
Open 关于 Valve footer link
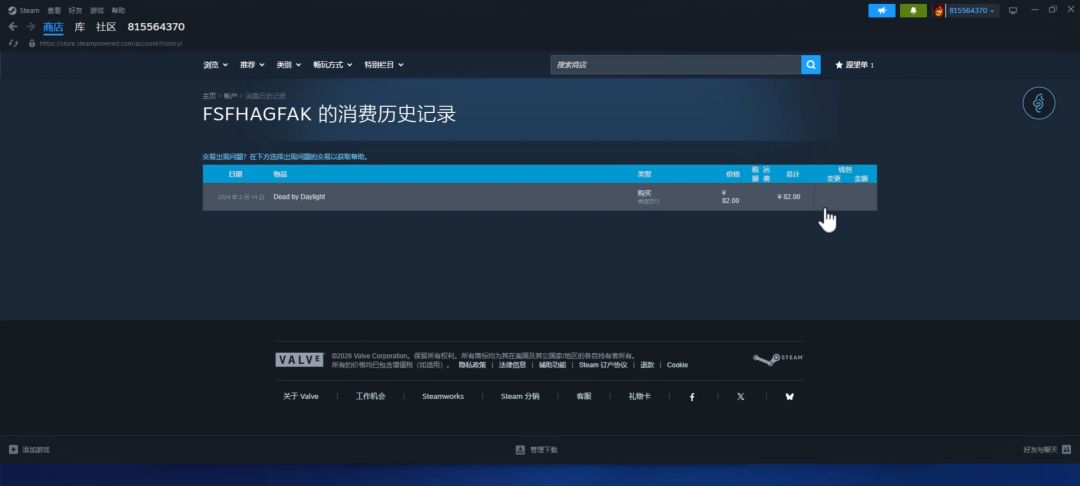click(x=300, y=397)
